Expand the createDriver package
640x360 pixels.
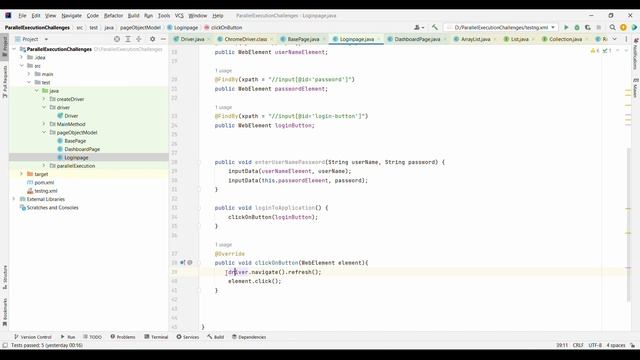44,99
